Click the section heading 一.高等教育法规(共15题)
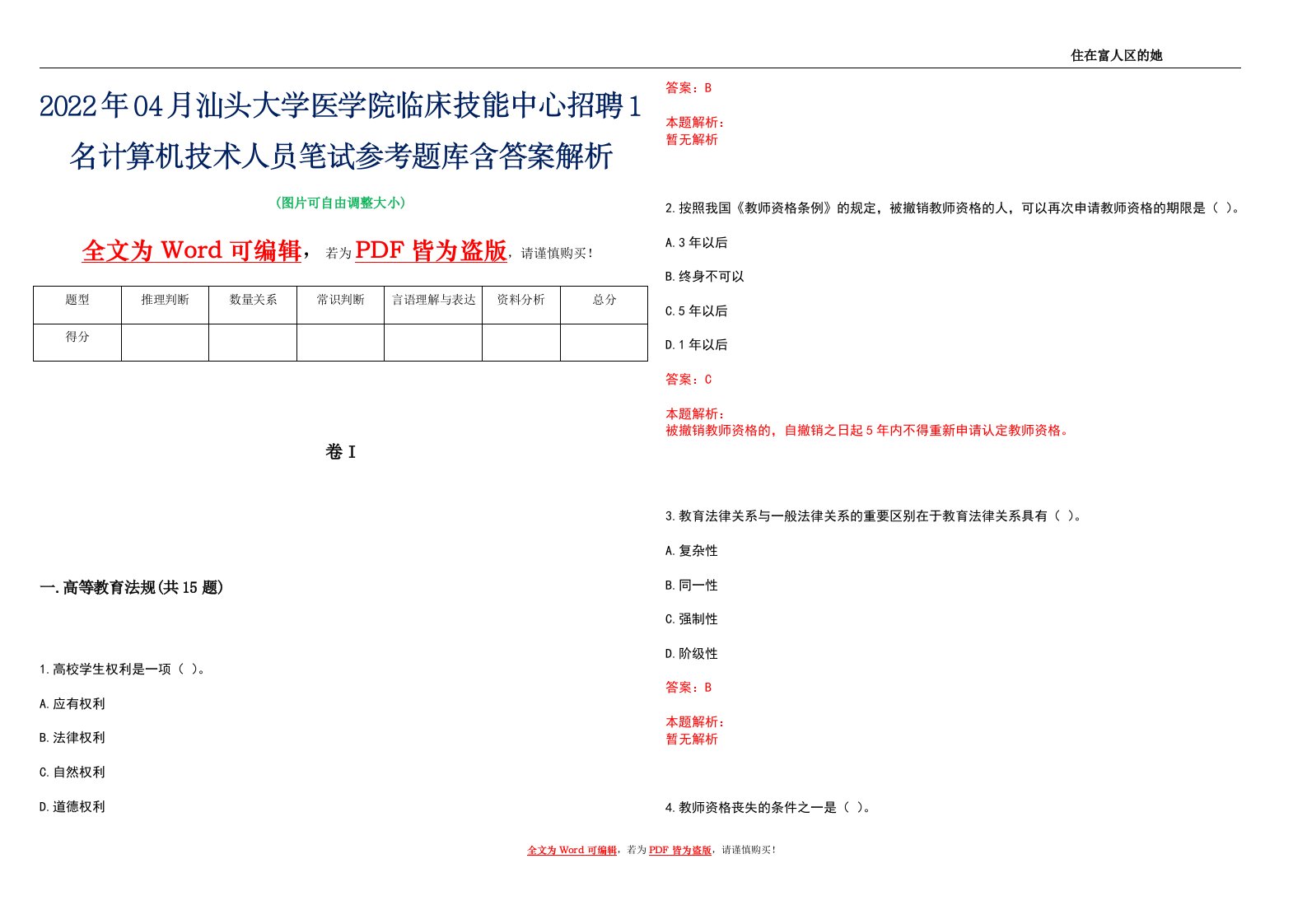1307x924 pixels. [x=132, y=587]
